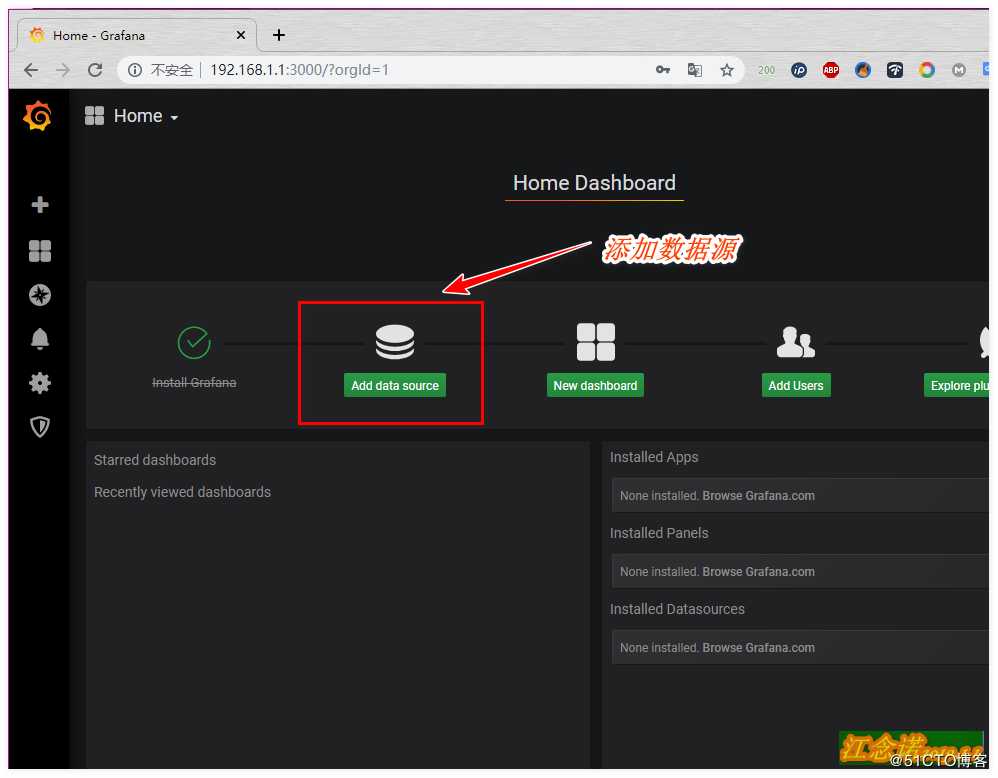Open Browse Grafana.com under Installed Datasources

758,647
